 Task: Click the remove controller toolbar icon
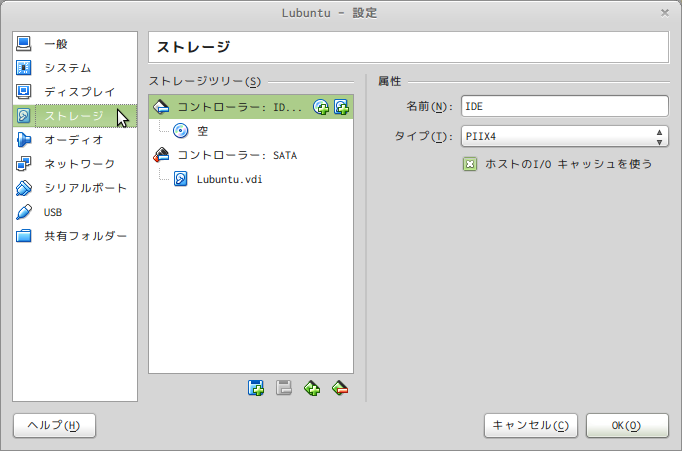pos(340,388)
